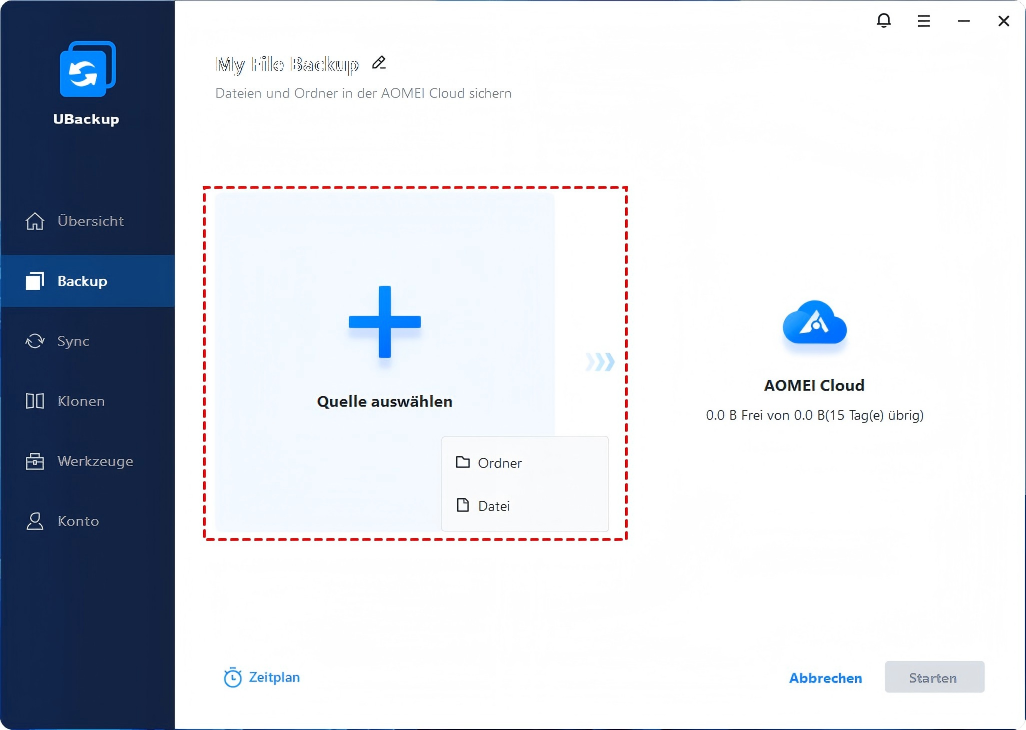Choose Ordner from the source popup

[x=500, y=463]
